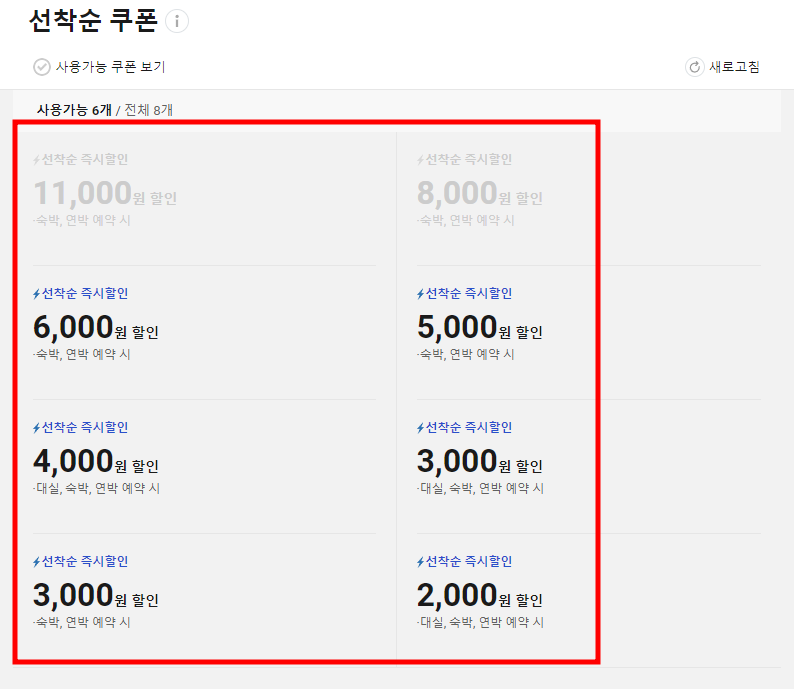Click the 선착순 쿠폰 heading

(94, 21)
